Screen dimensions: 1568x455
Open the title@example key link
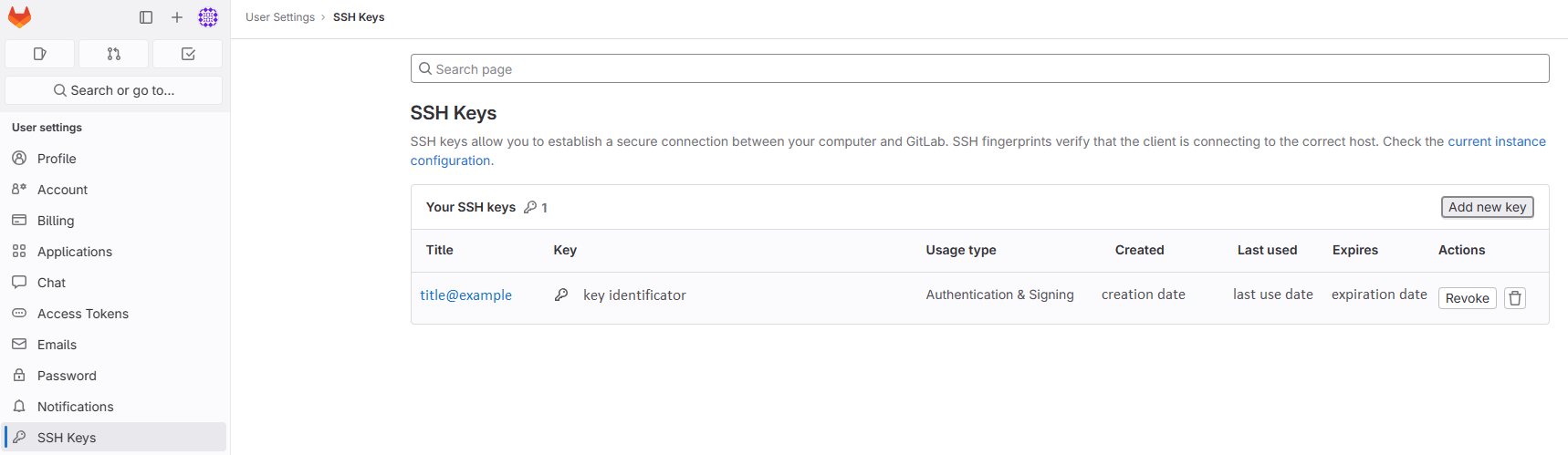point(465,295)
